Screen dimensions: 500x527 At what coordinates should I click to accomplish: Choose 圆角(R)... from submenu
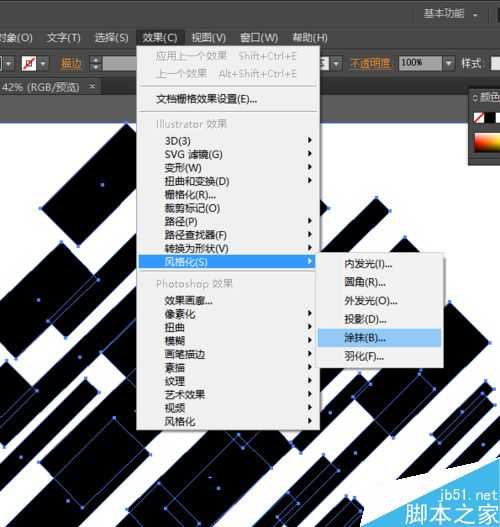(x=380, y=282)
